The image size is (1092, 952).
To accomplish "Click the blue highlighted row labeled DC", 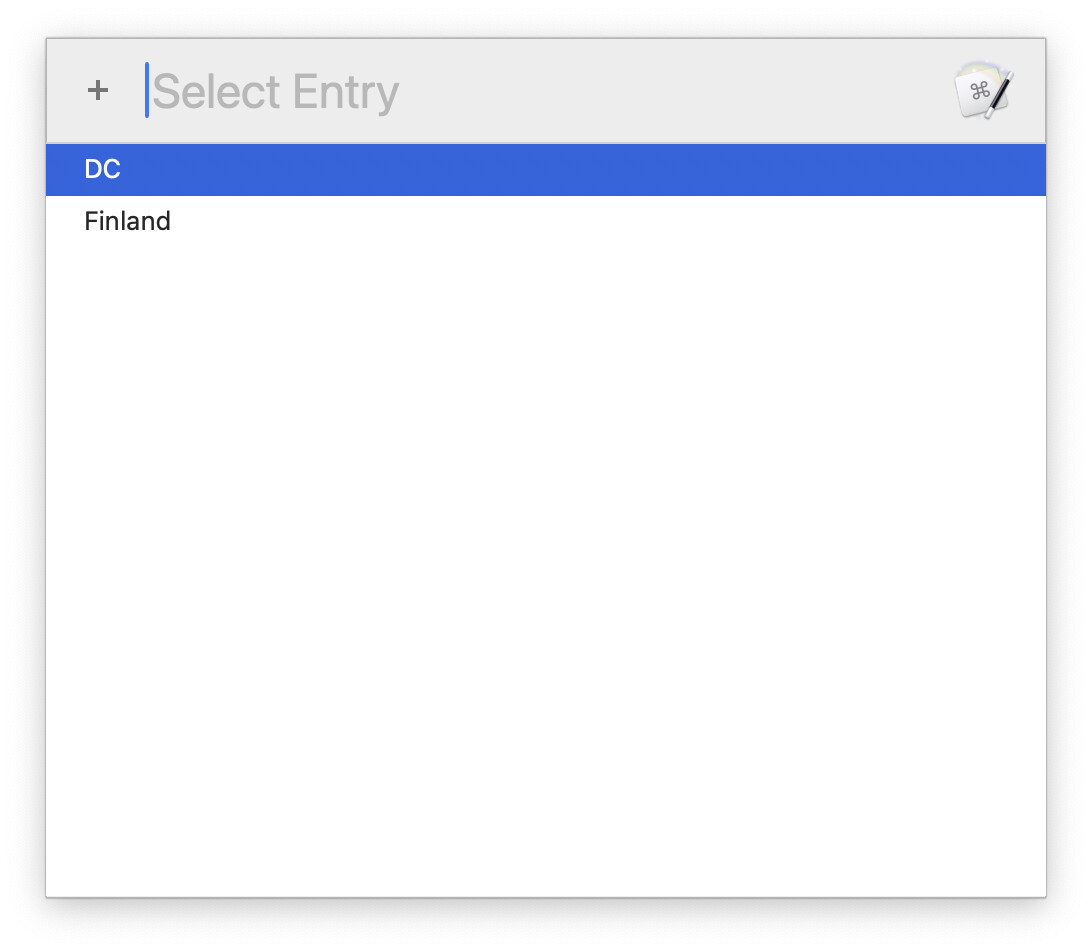I will (x=546, y=169).
